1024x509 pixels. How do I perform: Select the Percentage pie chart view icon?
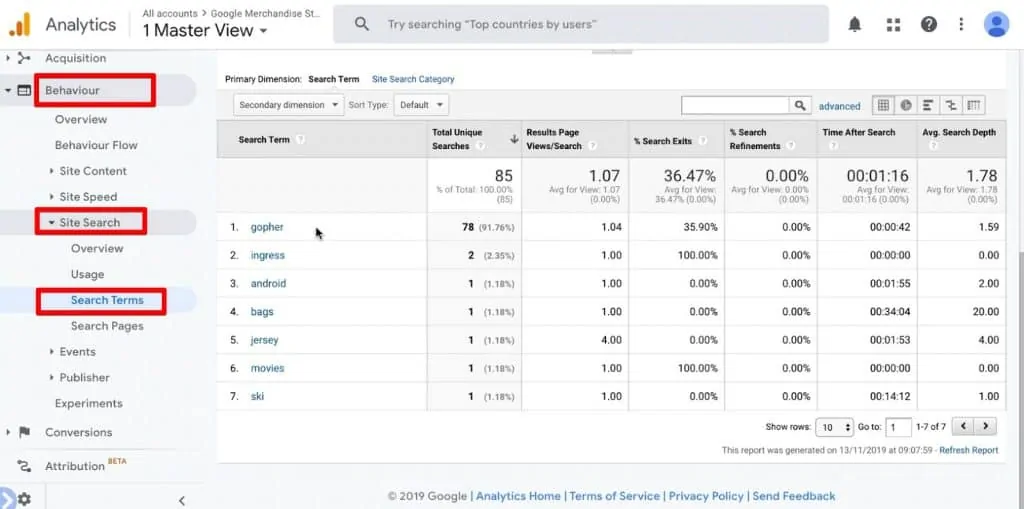click(906, 105)
